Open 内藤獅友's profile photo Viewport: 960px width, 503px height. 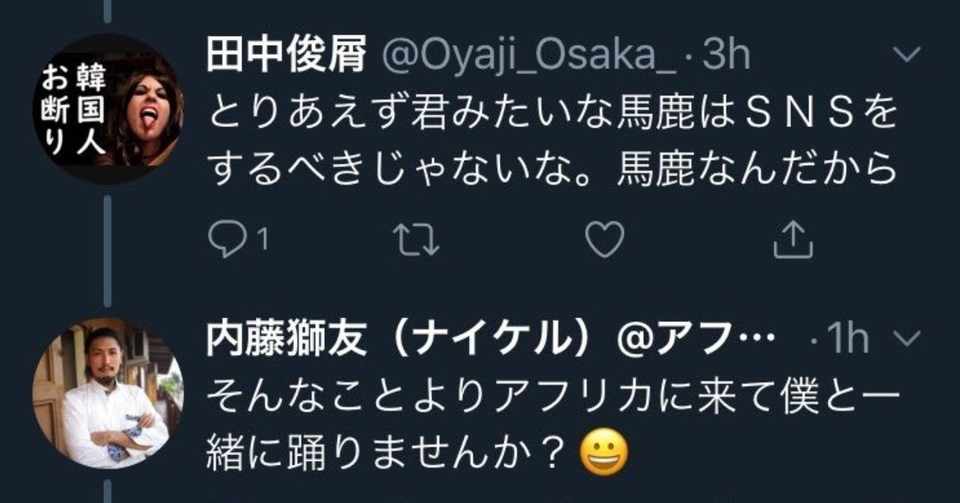(x=108, y=393)
